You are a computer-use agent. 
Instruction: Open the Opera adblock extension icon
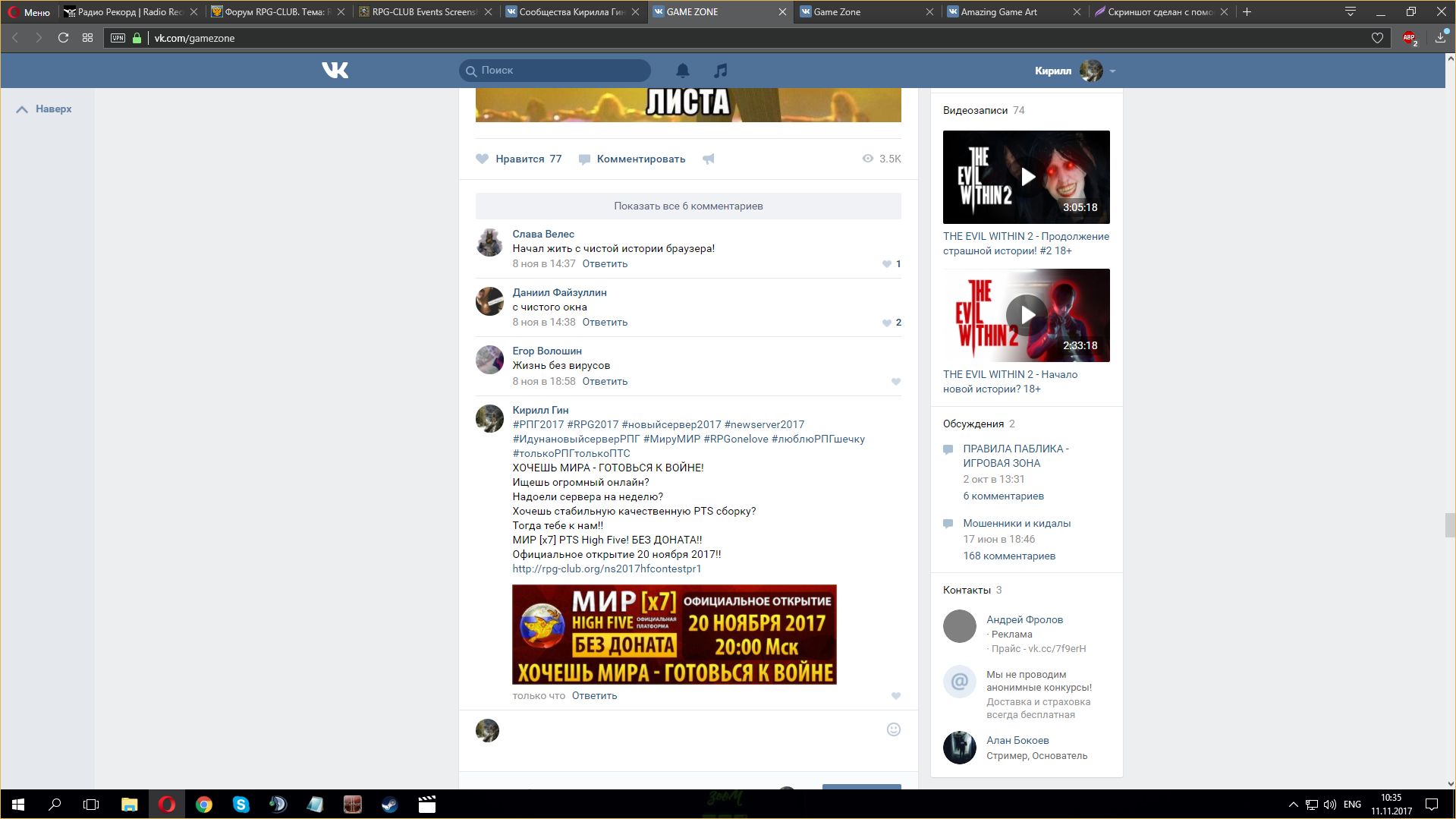pyautogui.click(x=1409, y=38)
